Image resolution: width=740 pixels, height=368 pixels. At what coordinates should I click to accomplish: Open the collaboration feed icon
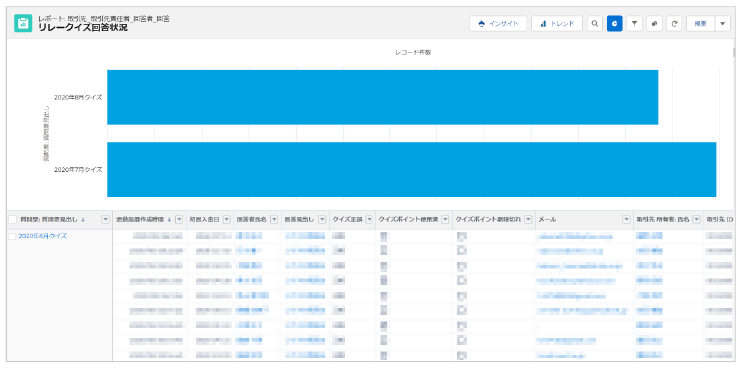(654, 23)
